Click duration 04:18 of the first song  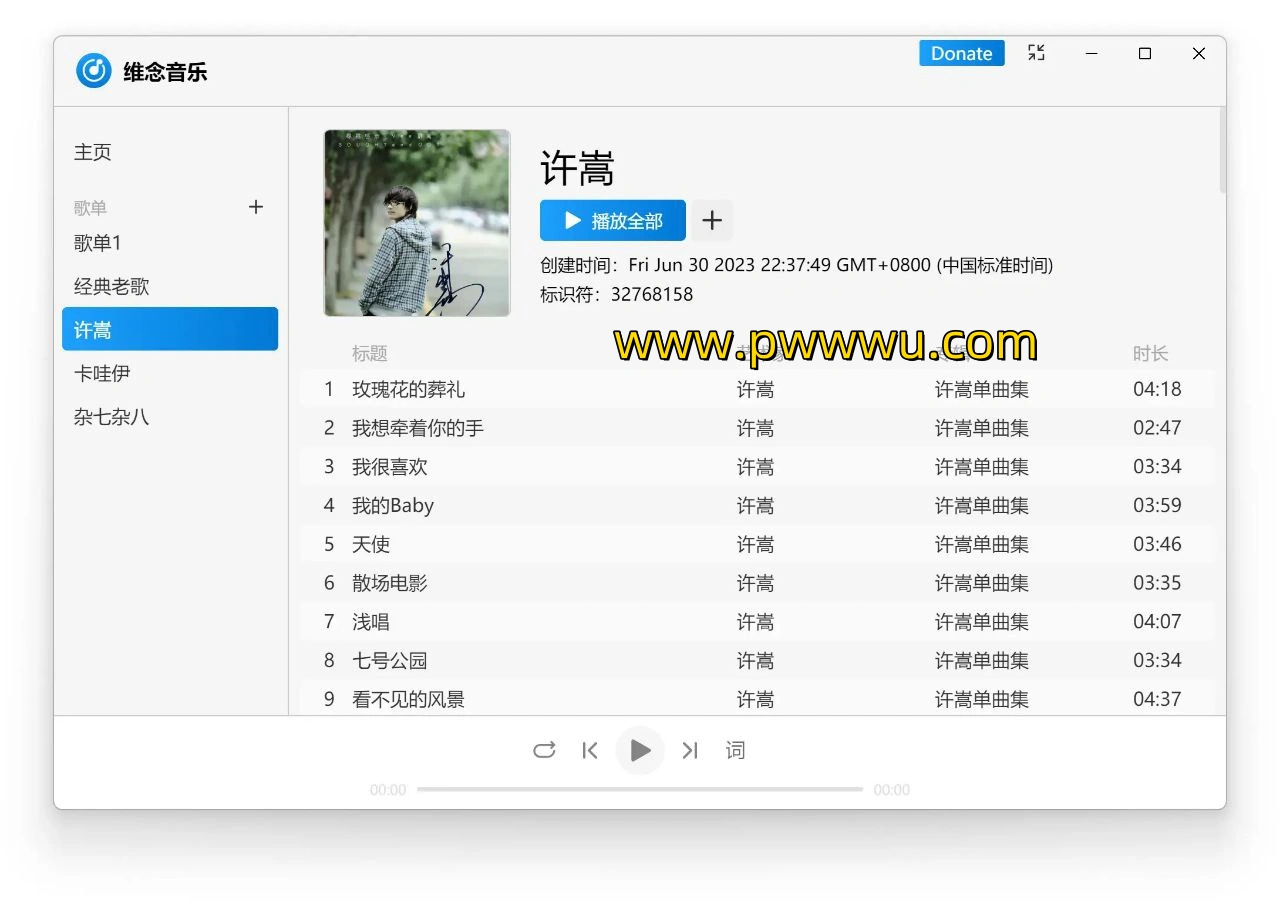(1157, 389)
